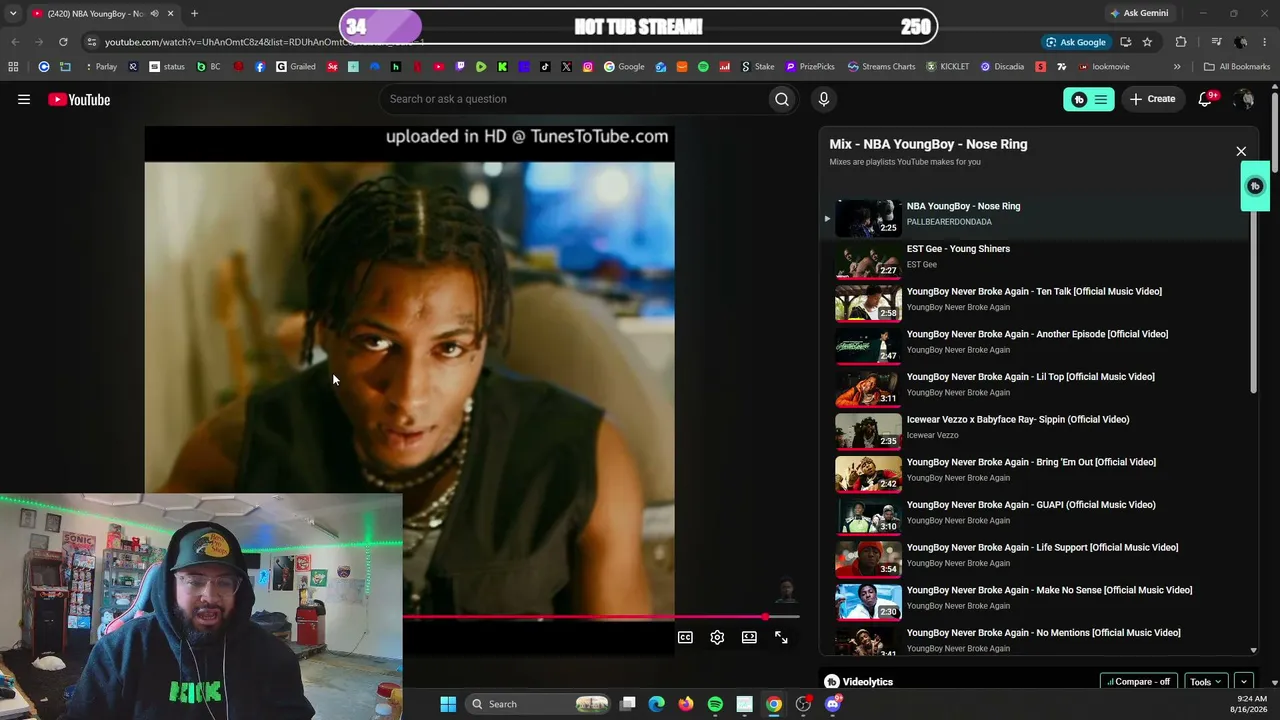Close the Mix playlist panel
The width and height of the screenshot is (1280, 720).
coord(1241,151)
